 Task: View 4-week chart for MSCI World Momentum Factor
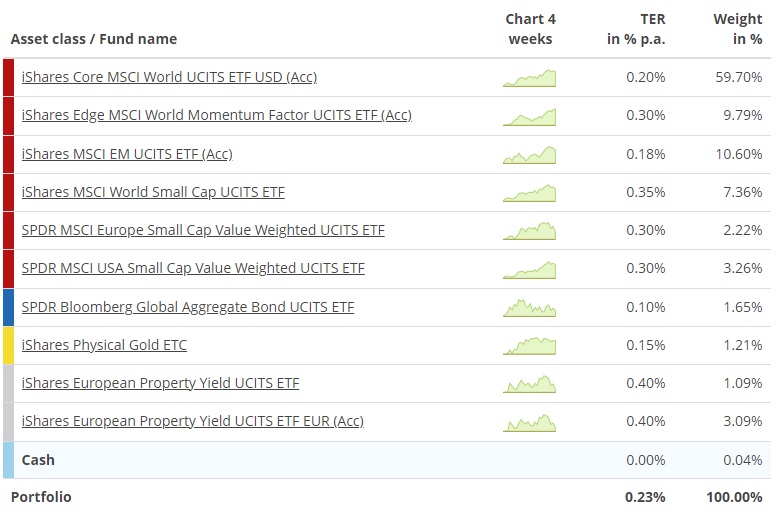click(529, 117)
